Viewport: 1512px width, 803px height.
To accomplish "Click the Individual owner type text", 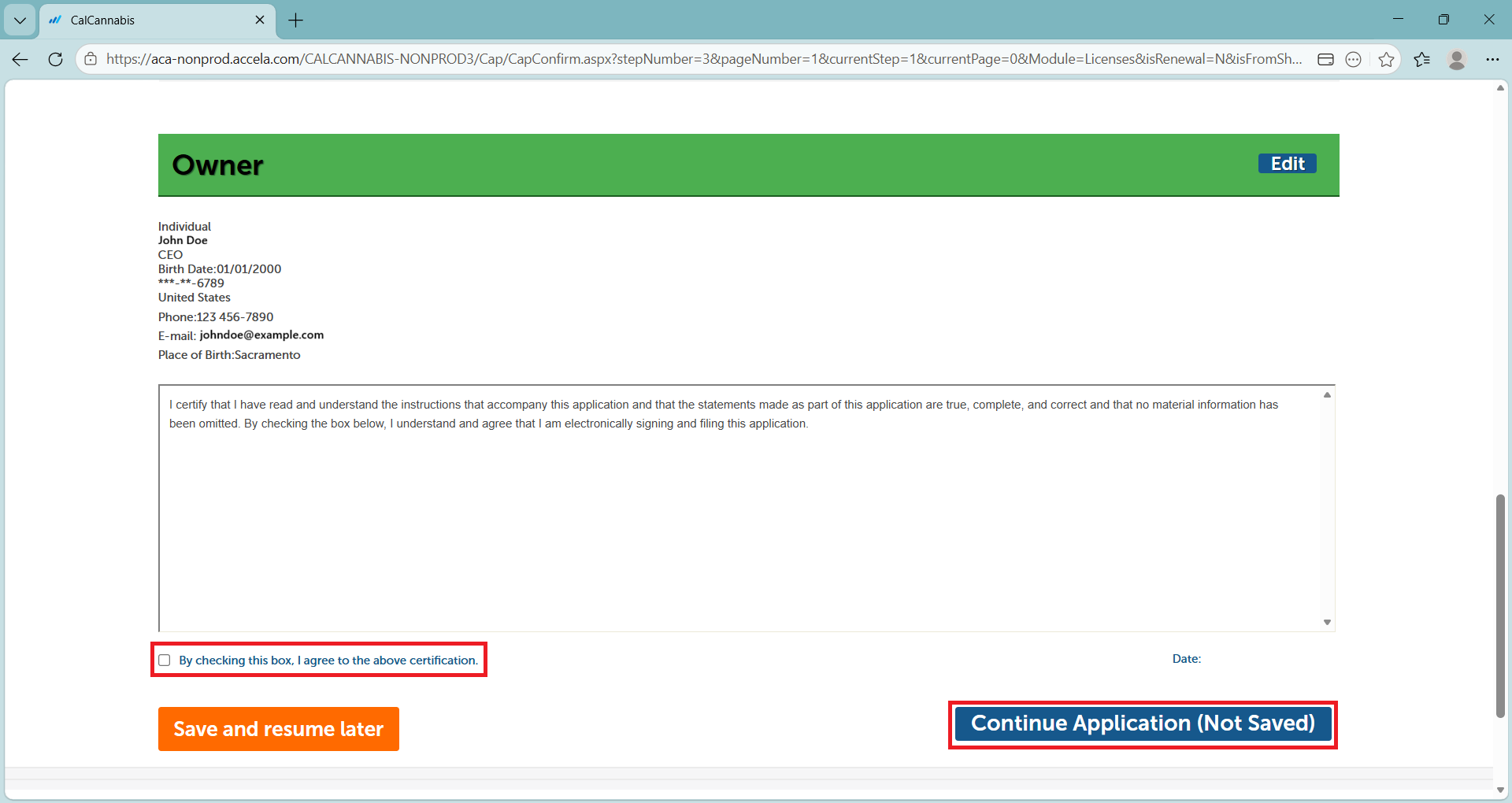I will (184, 227).
